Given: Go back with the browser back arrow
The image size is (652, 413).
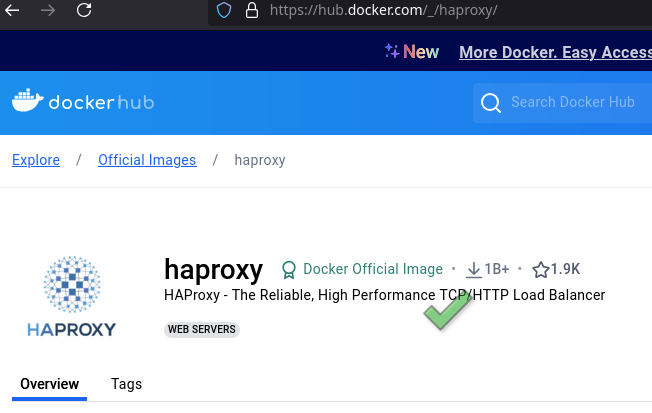Looking at the screenshot, I should [x=12, y=10].
